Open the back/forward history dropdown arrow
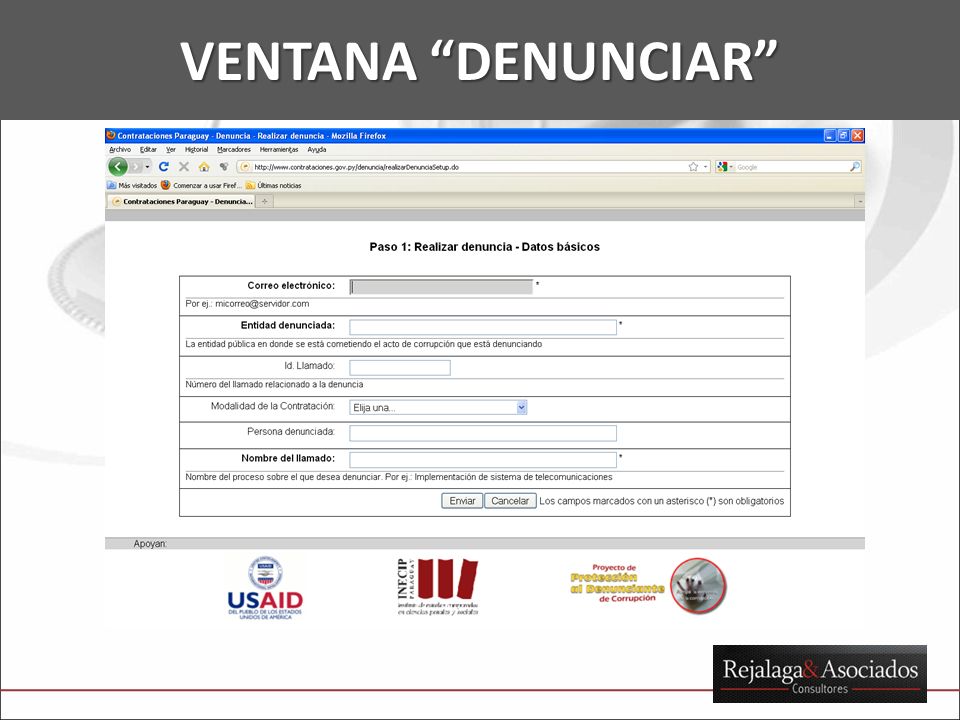This screenshot has width=960, height=720. (x=148, y=167)
